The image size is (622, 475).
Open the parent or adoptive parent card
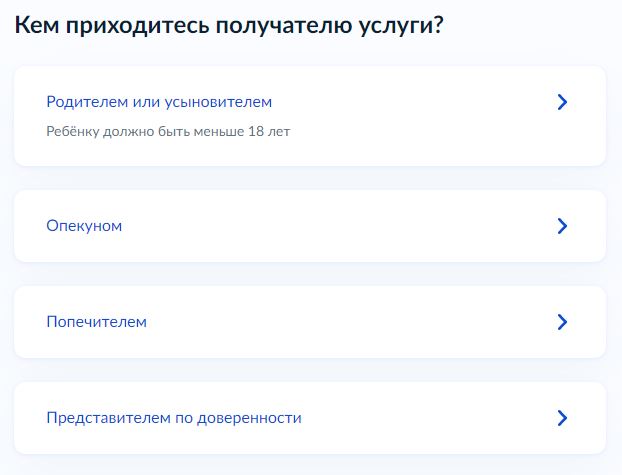tap(310, 116)
